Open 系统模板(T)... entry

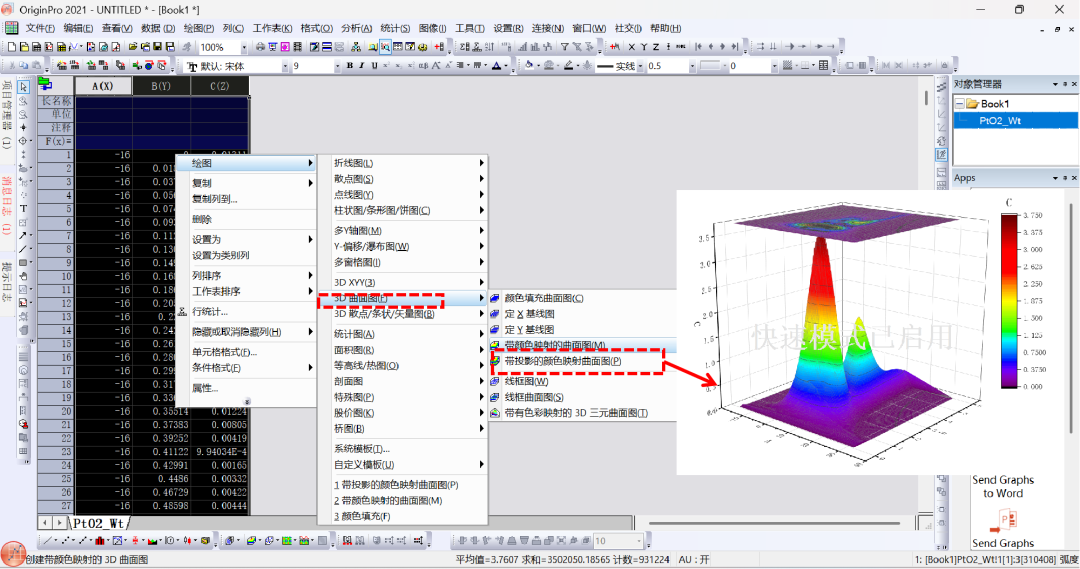click(x=403, y=448)
